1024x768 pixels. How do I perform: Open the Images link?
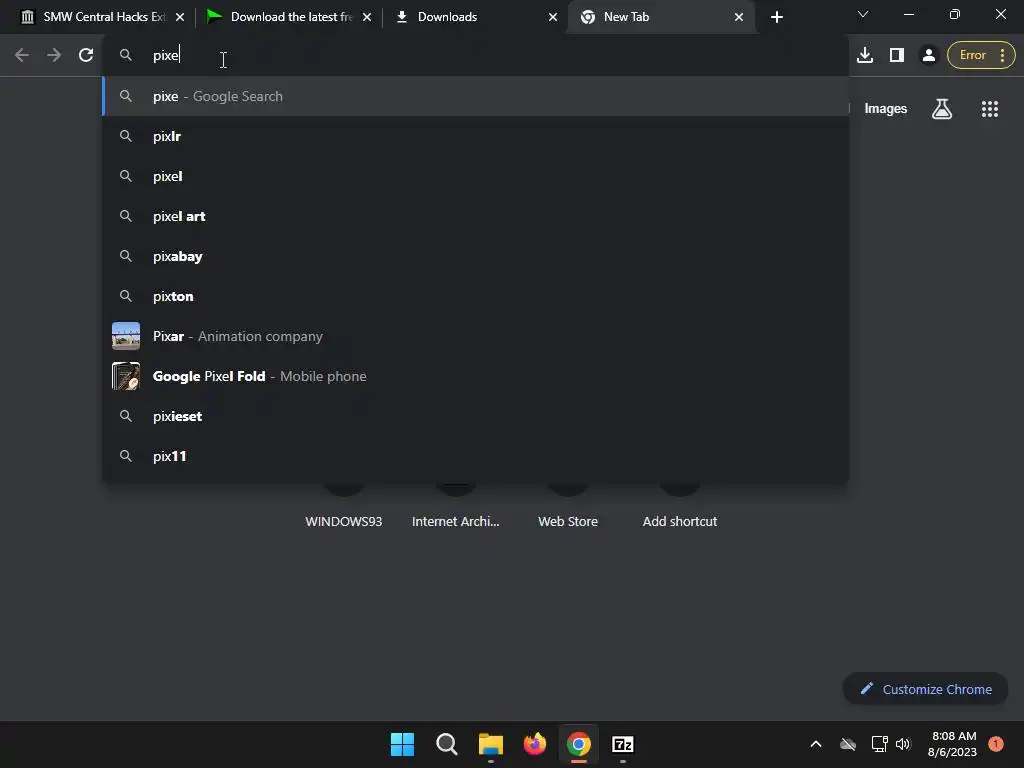885,108
